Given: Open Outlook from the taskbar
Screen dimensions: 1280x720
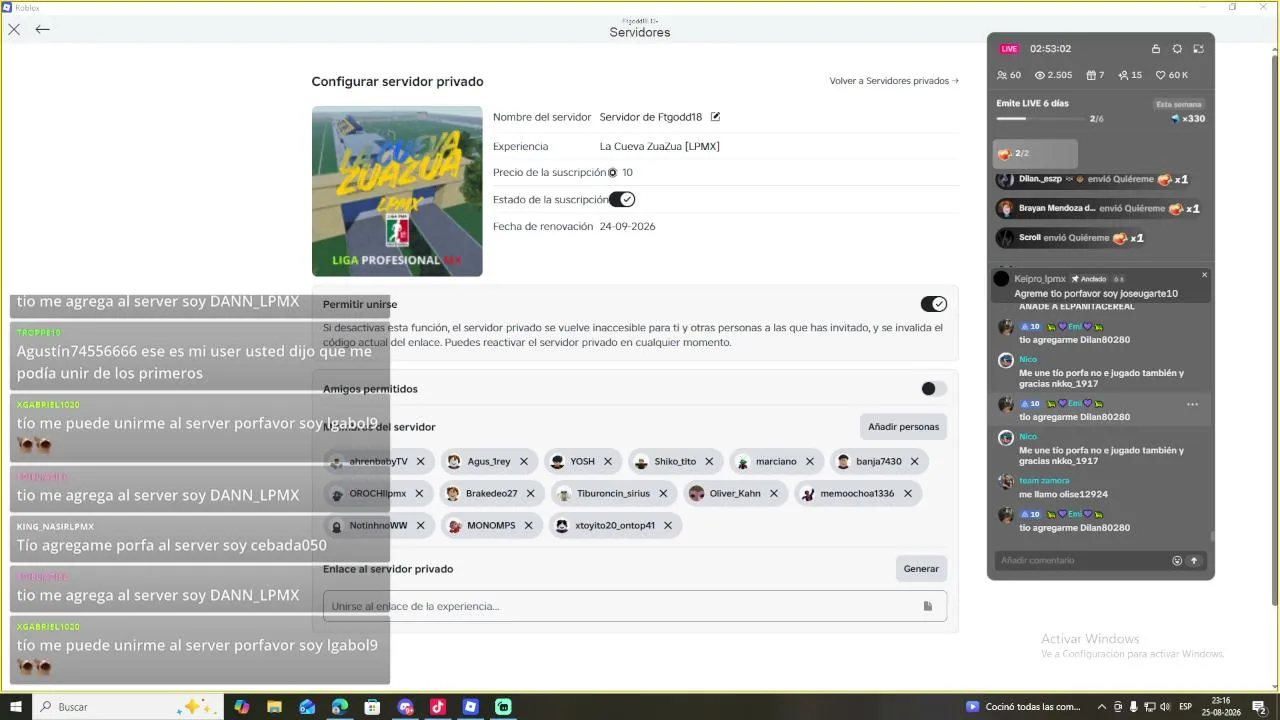Looking at the screenshot, I should tap(307, 707).
